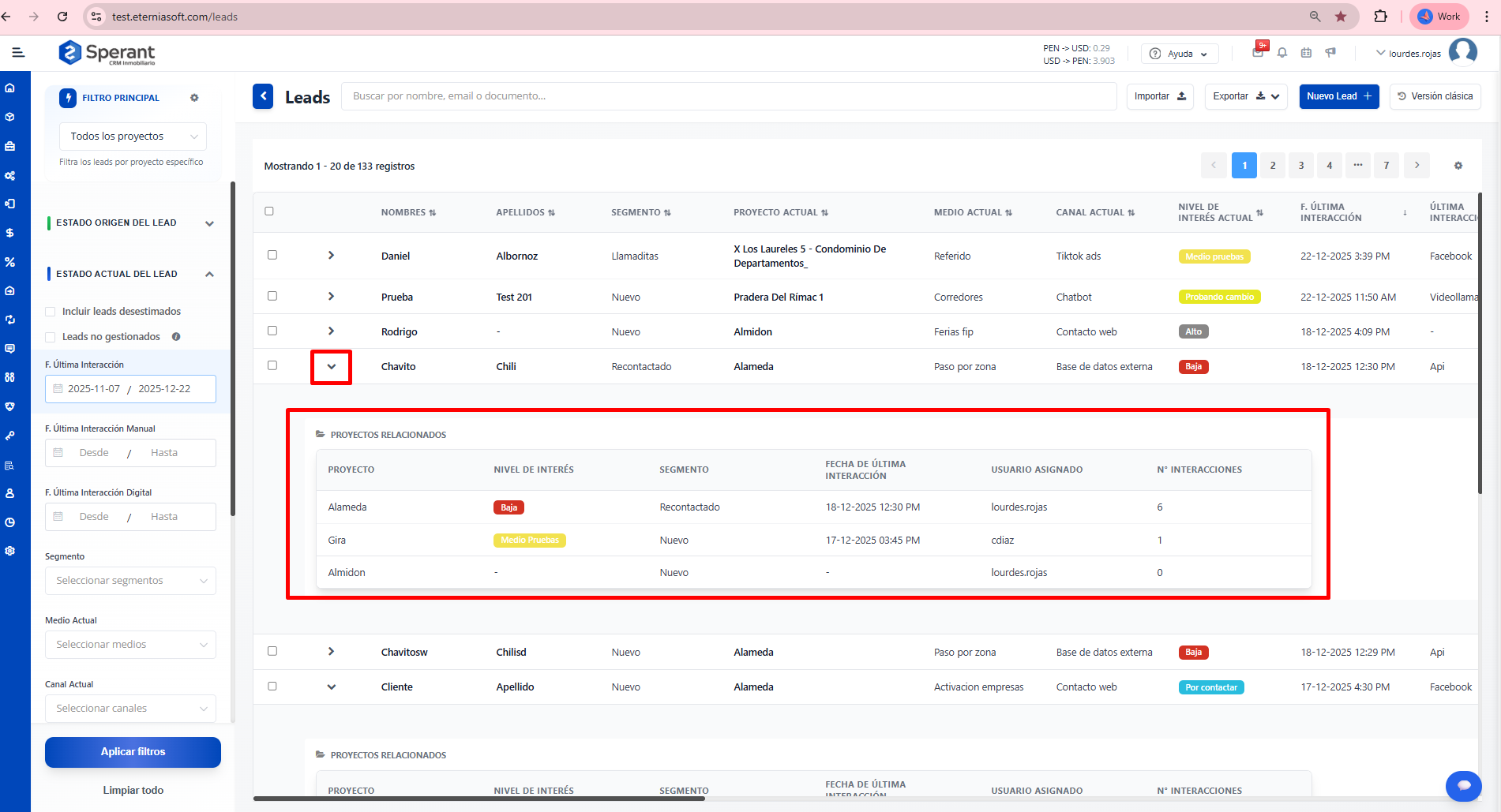Check the Leads no gestionados option

(x=51, y=337)
